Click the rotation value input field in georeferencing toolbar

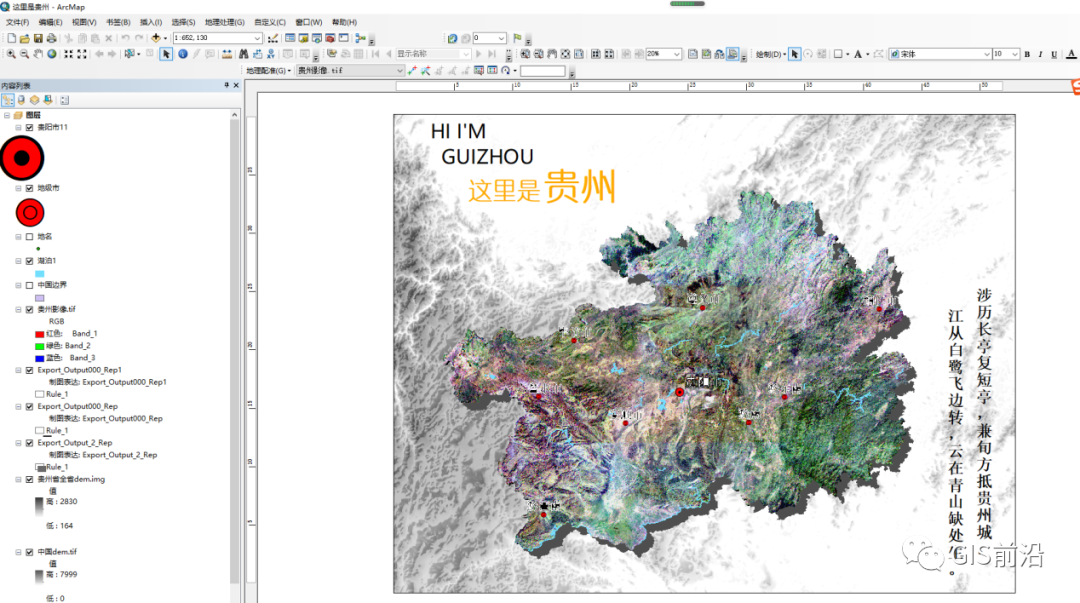click(543, 70)
